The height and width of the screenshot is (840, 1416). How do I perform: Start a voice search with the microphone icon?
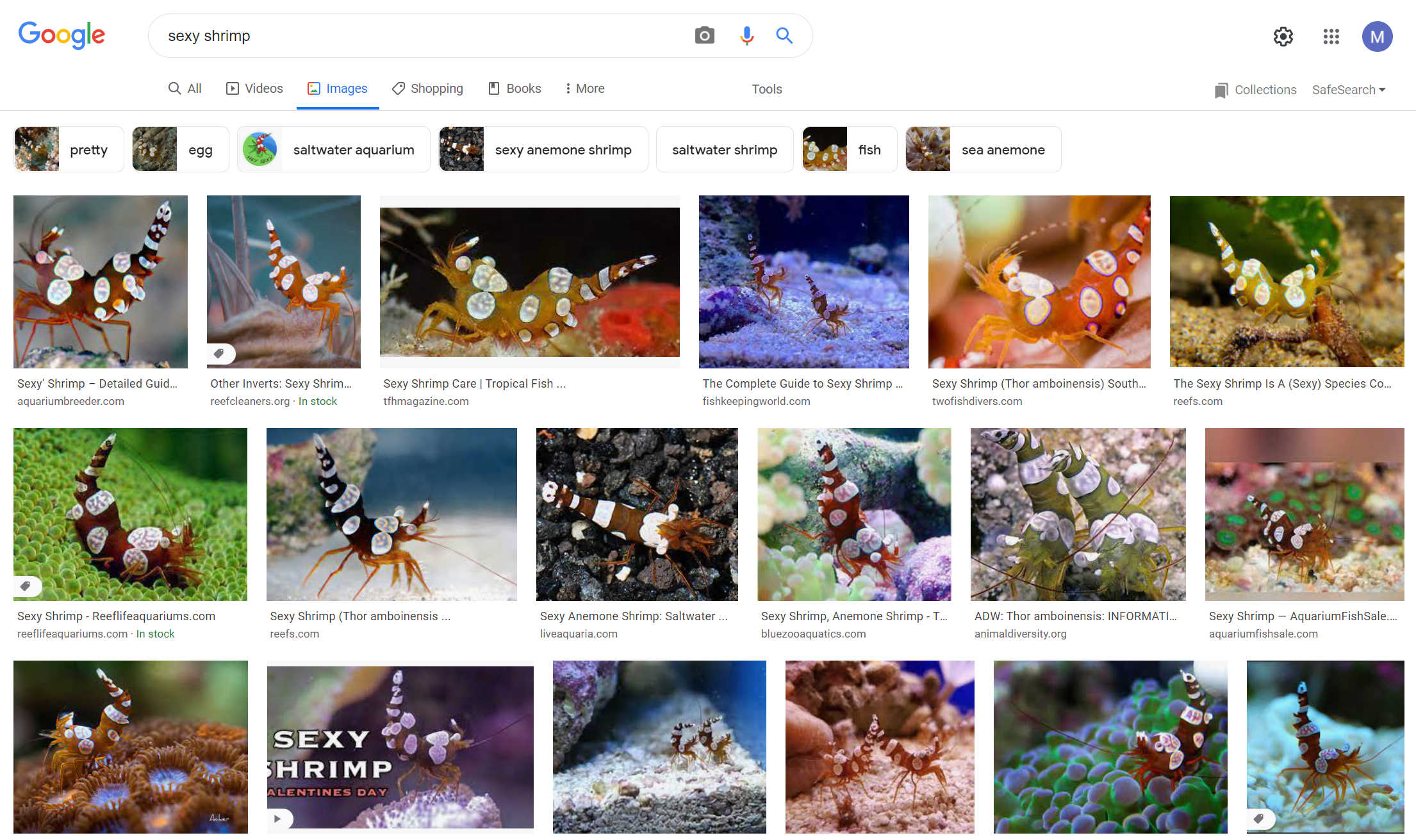746,35
